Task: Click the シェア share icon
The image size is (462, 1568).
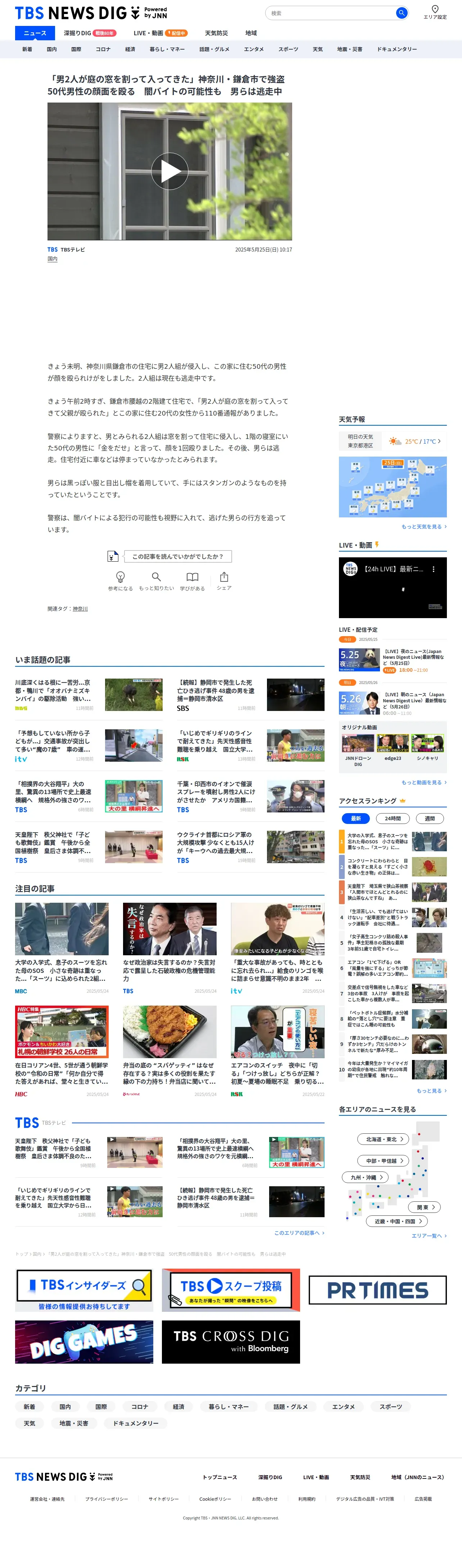Action: [224, 576]
